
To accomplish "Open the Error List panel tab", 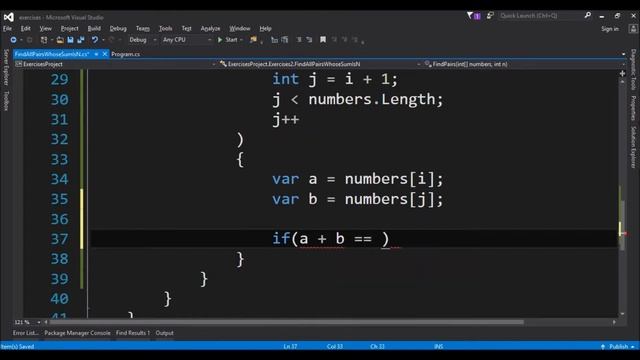I will click(25, 333).
